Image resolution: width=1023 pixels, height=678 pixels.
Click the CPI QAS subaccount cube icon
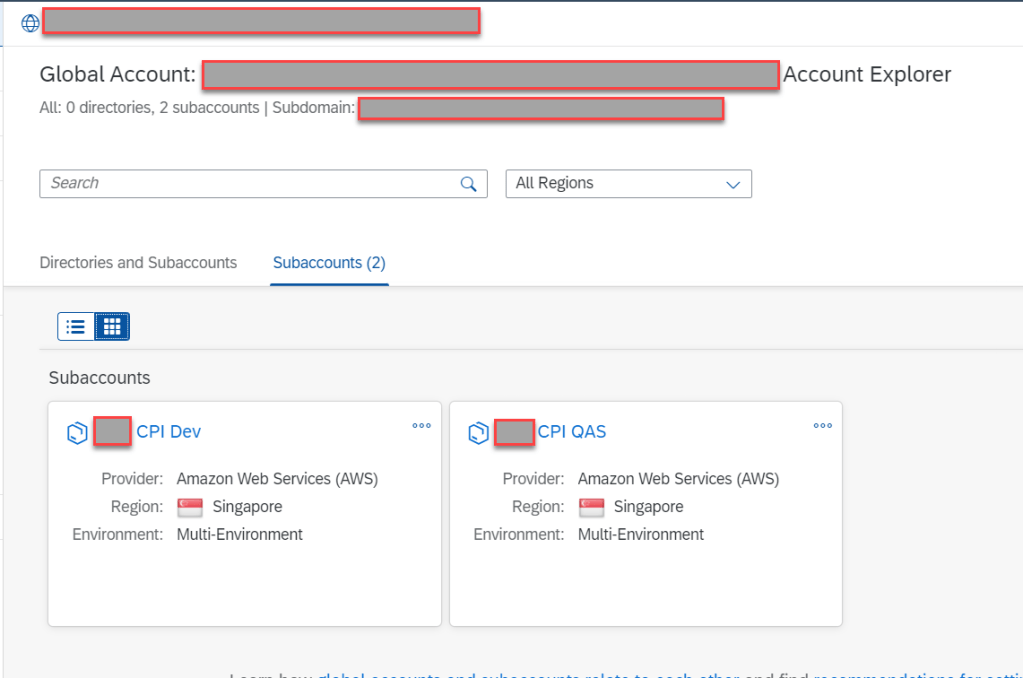click(478, 433)
